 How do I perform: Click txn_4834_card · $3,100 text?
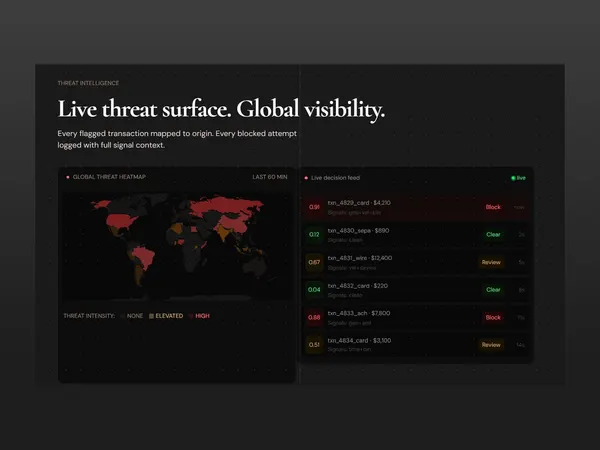(x=359, y=341)
